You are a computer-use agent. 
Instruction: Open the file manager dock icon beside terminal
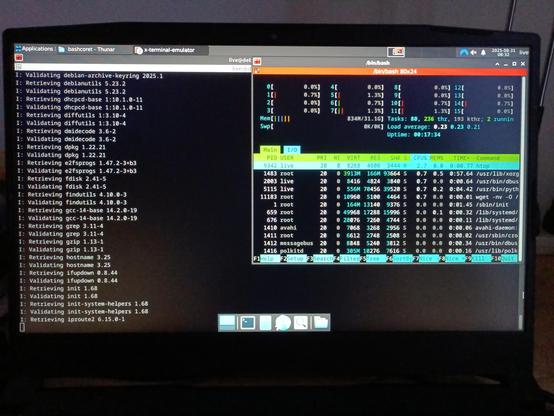tap(265, 323)
